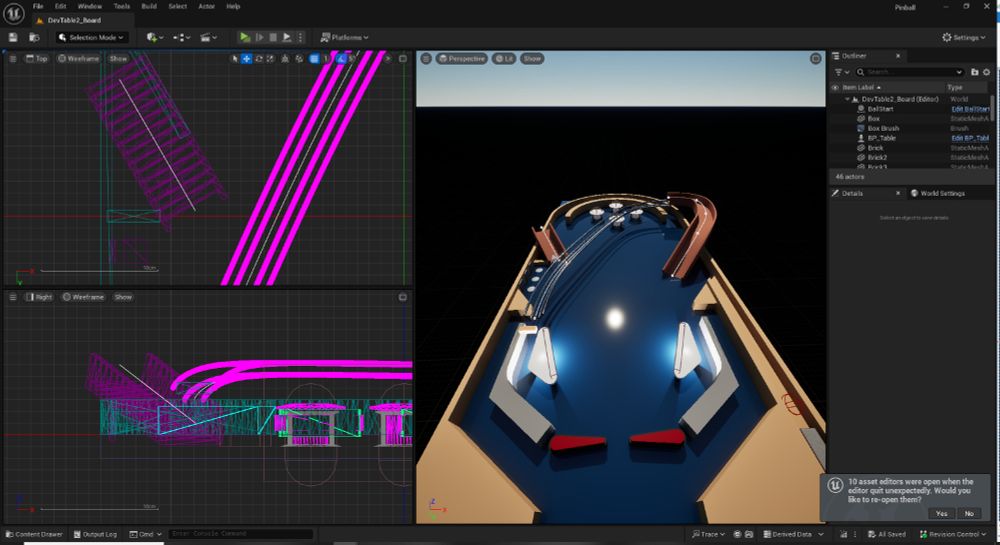Open the Build menu
1000x545 pixels.
click(149, 6)
